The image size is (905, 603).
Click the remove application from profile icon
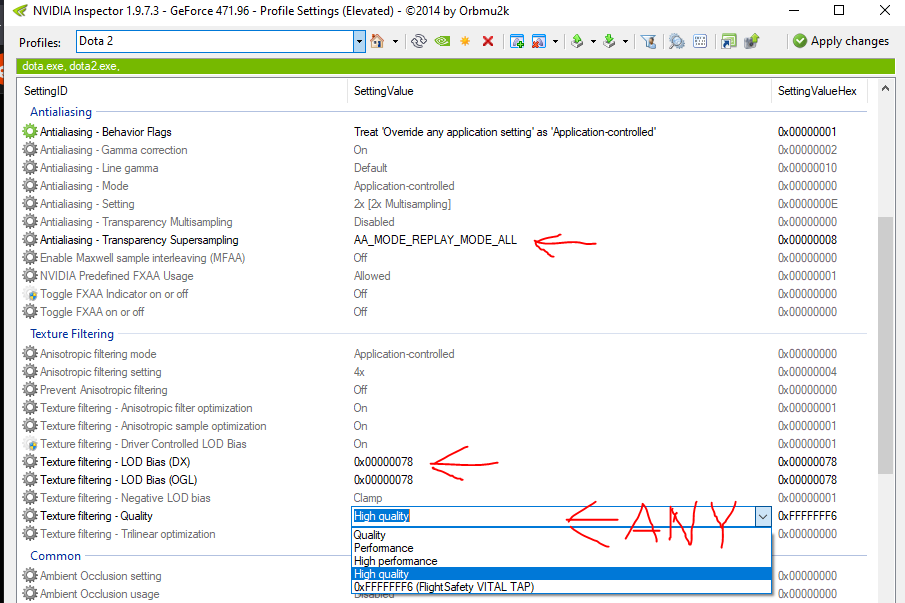coord(539,41)
